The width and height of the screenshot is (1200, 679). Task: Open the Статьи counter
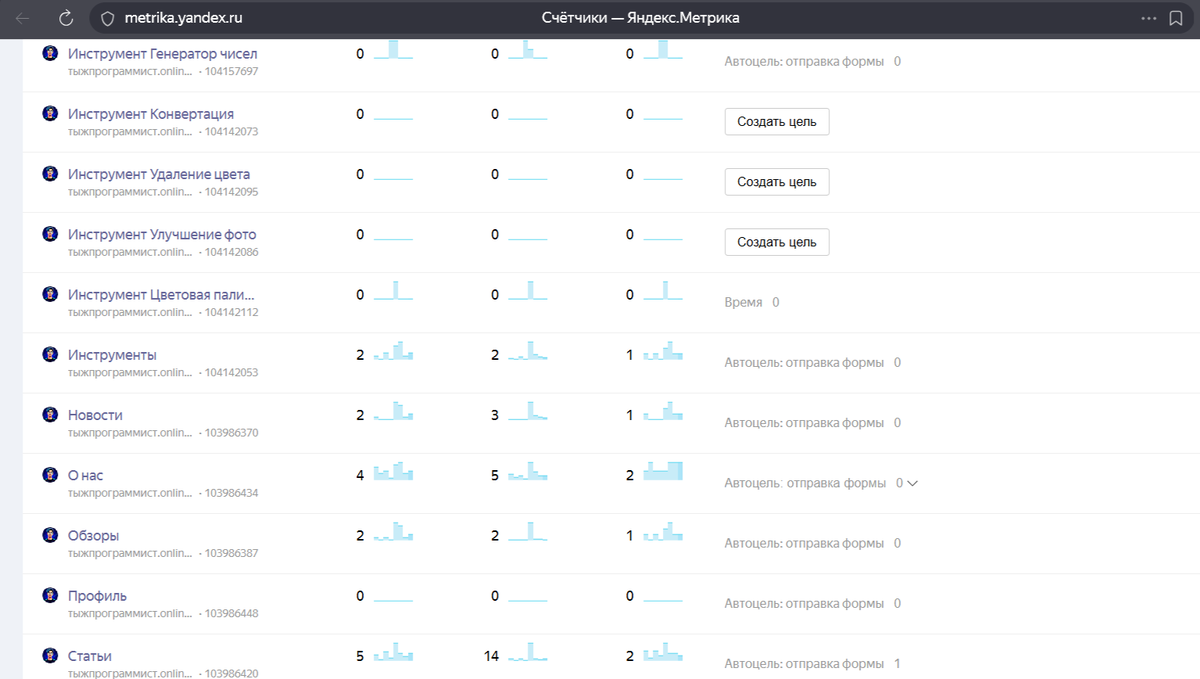90,656
